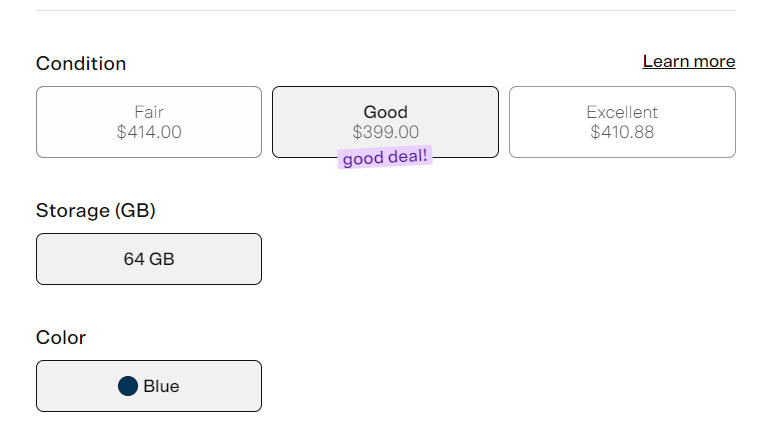Click the horizontal divider line above Condition
This screenshot has width=764, height=432.
click(x=385, y=11)
